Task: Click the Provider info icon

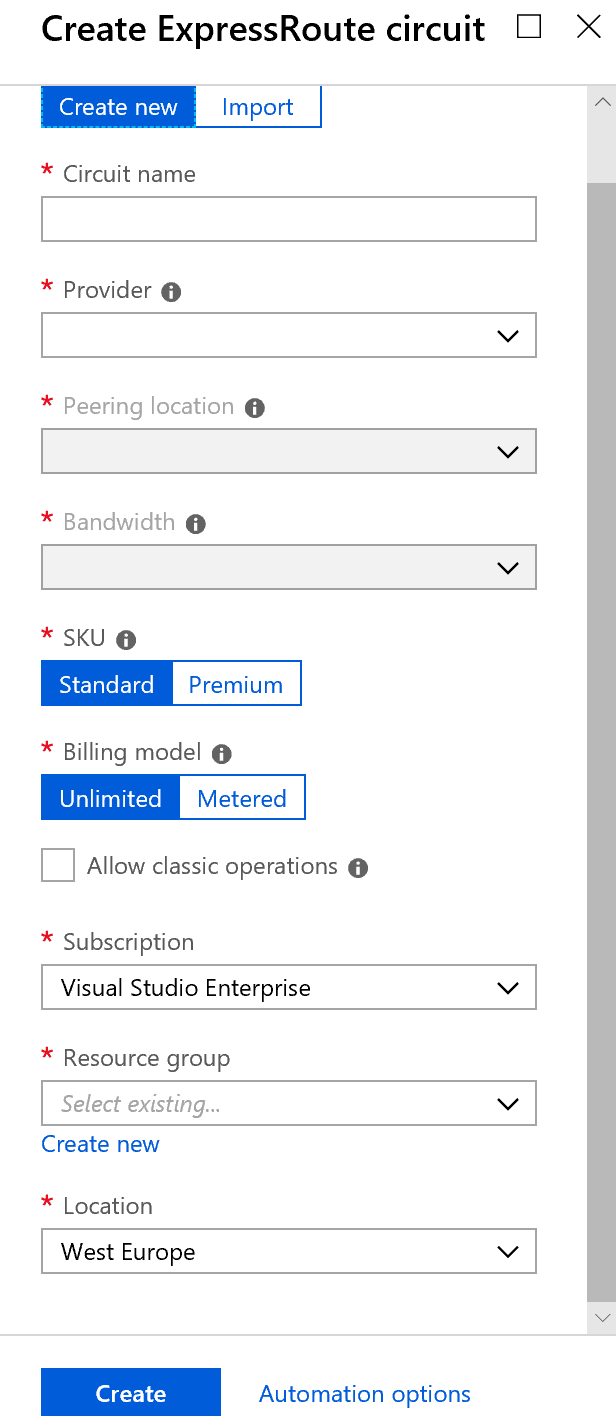Action: point(172,292)
